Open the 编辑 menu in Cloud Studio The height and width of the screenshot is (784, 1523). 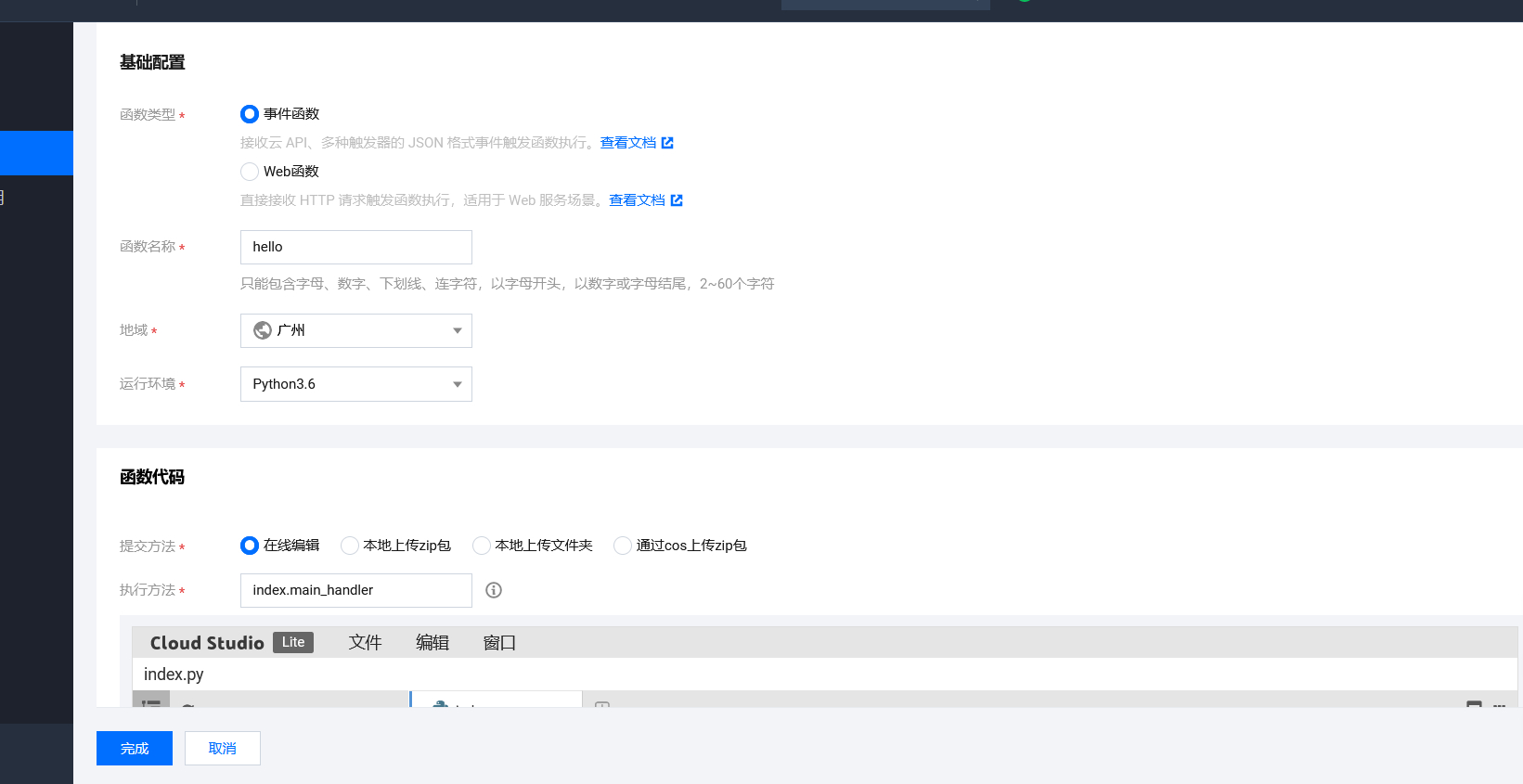432,643
